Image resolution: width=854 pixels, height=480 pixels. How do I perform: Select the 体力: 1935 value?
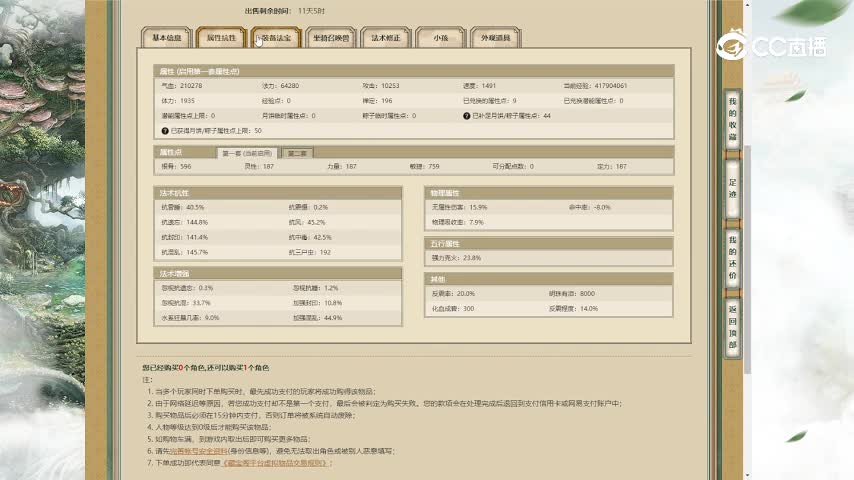point(178,101)
